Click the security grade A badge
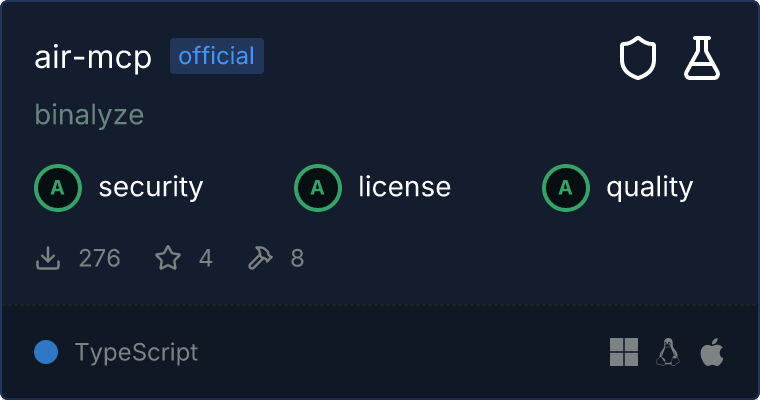 [58, 188]
